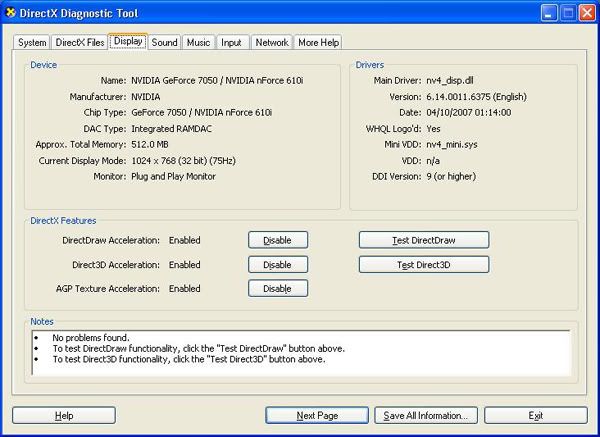Click Save All Information button
Image resolution: width=600 pixels, height=437 pixels.
click(426, 416)
